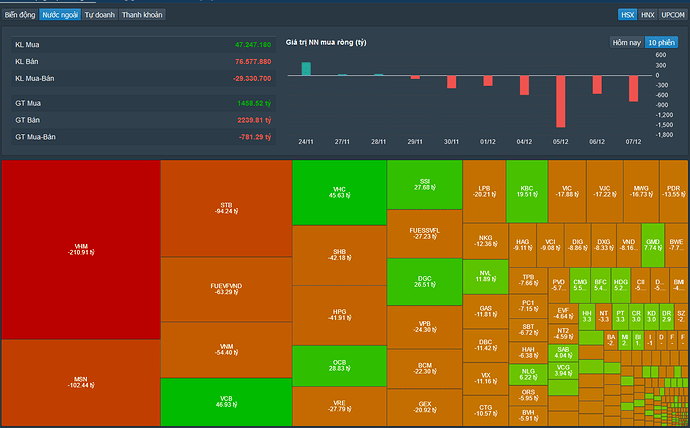This screenshot has height=428, width=690.
Task: Select the MWG heatmap tile
Action: coord(641,191)
